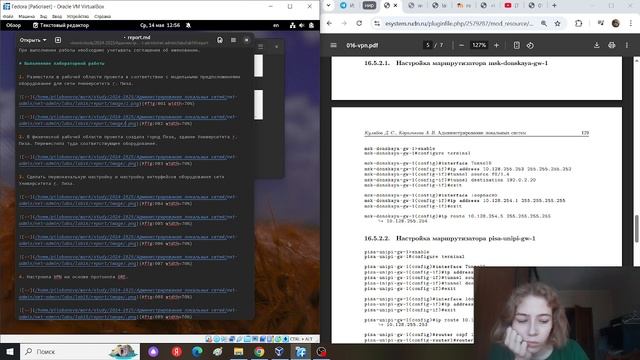Click the heading Выполнение лабораторной работы
The height and width of the screenshot is (360, 640).
tap(61, 64)
